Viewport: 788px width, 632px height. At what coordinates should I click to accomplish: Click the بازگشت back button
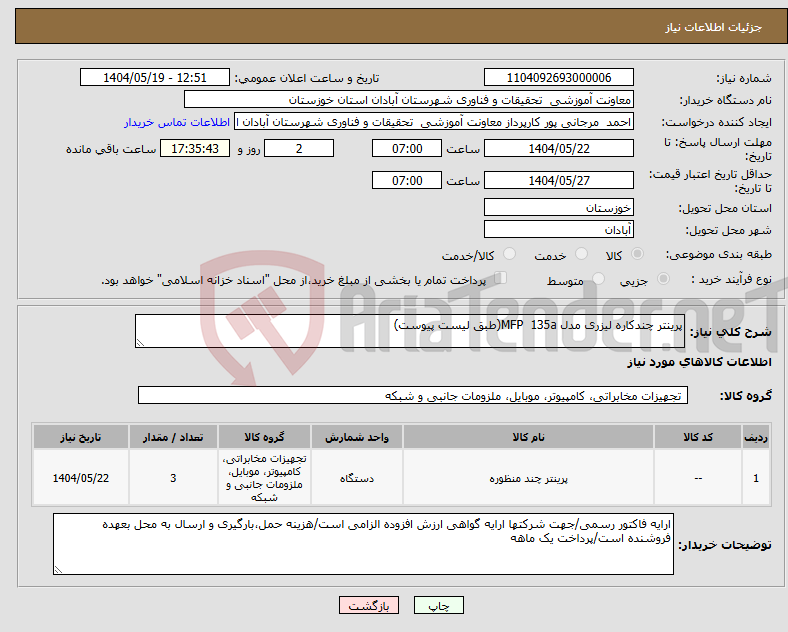(x=369, y=605)
